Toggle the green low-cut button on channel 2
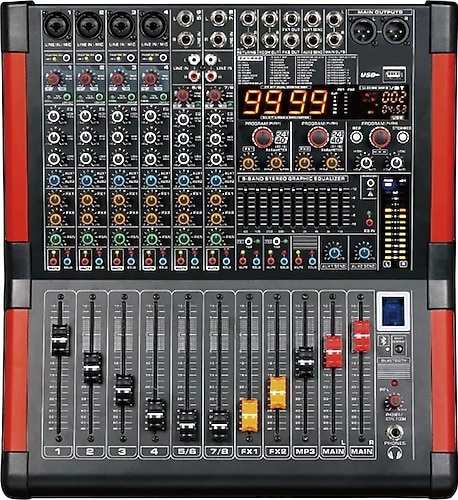This screenshot has height=500, width=458. tap(100, 97)
